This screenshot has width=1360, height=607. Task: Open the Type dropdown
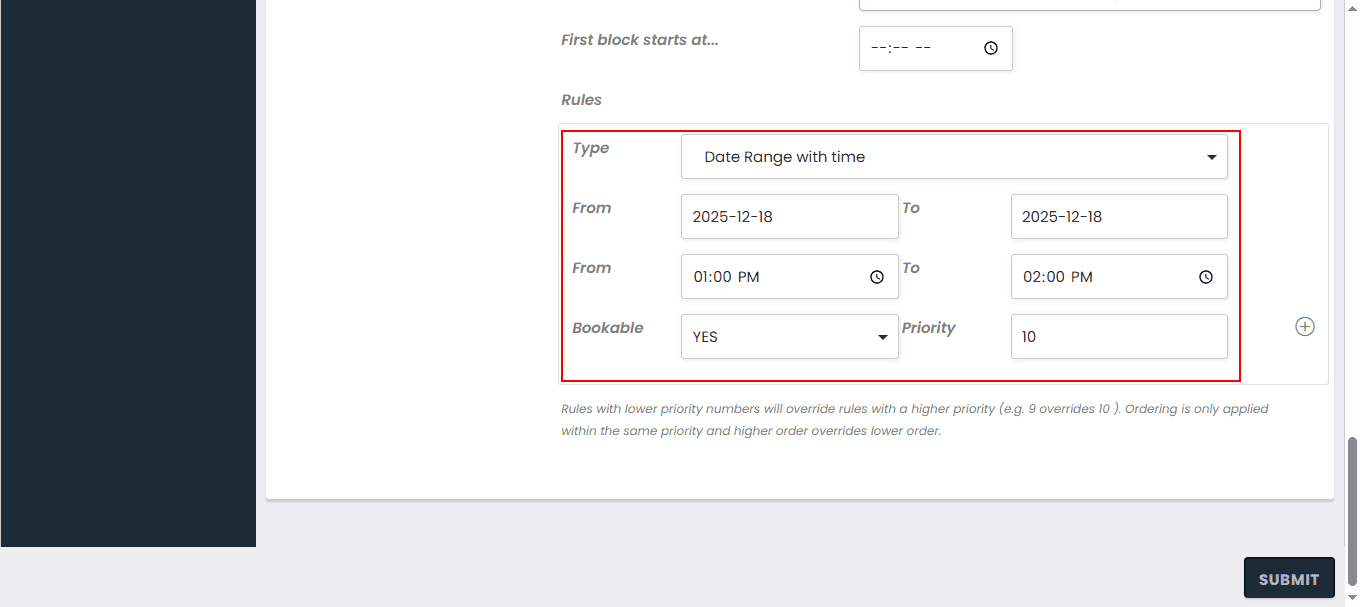pos(953,157)
